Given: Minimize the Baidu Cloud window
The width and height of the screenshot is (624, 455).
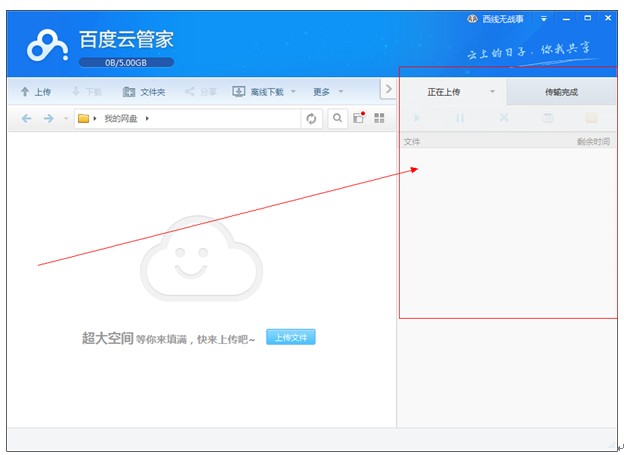Looking at the screenshot, I should point(566,19).
